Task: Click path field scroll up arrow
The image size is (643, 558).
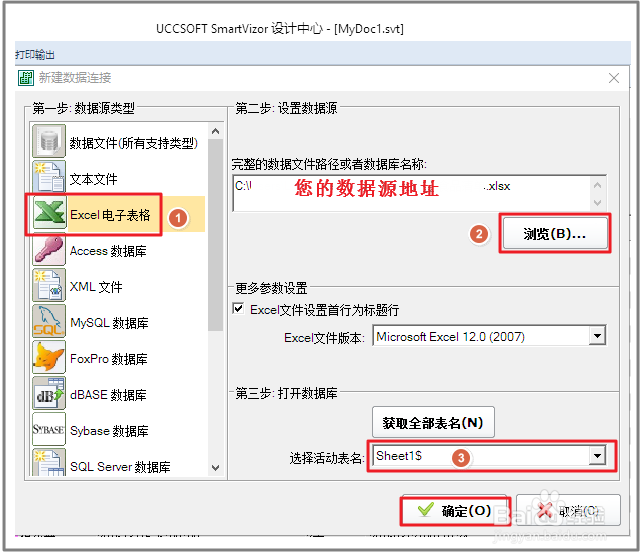Action: [x=597, y=185]
